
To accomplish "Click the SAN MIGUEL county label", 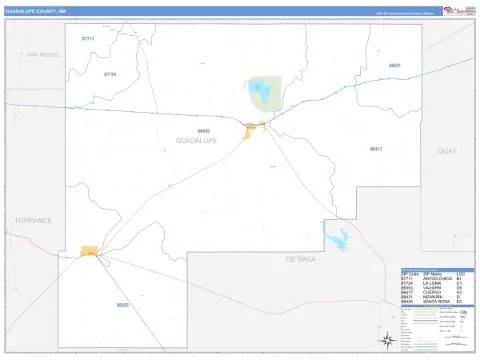I will coord(43,55).
